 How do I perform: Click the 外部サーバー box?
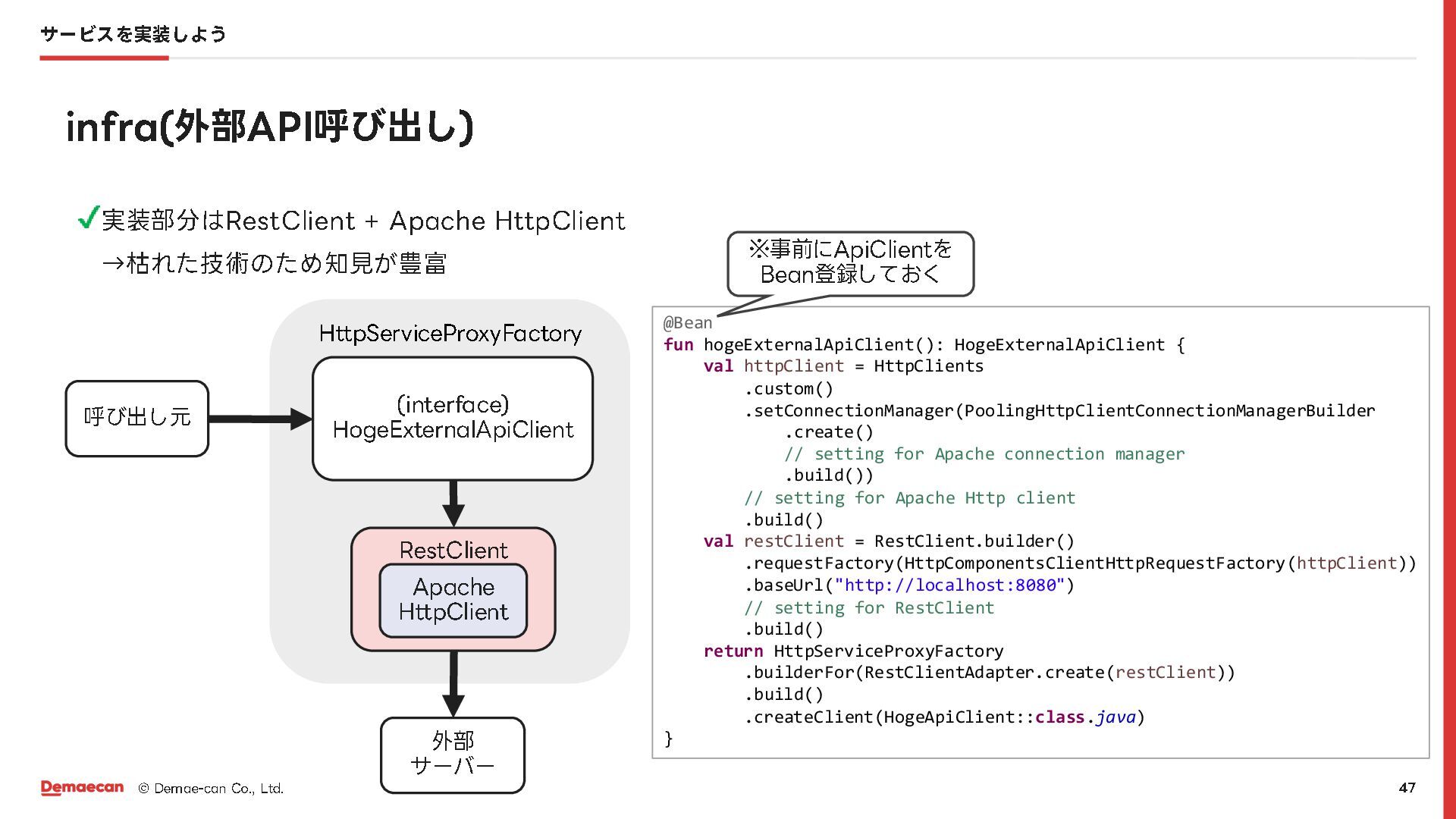[453, 755]
